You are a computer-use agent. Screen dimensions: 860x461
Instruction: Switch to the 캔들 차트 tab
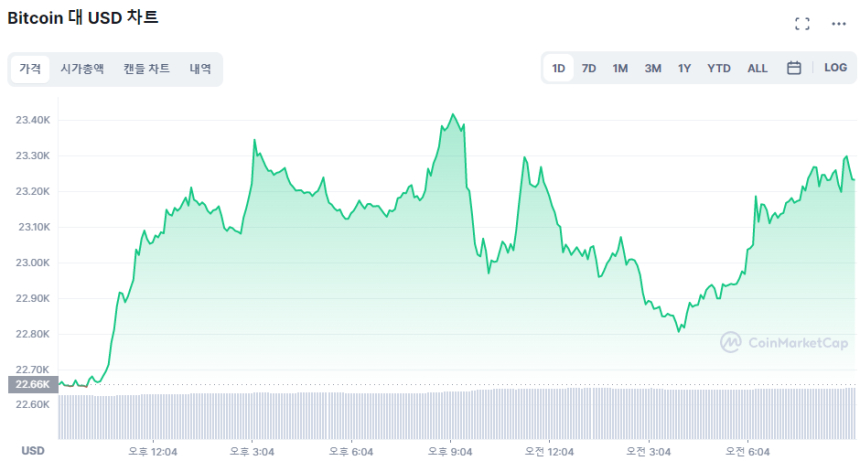[x=146, y=69]
